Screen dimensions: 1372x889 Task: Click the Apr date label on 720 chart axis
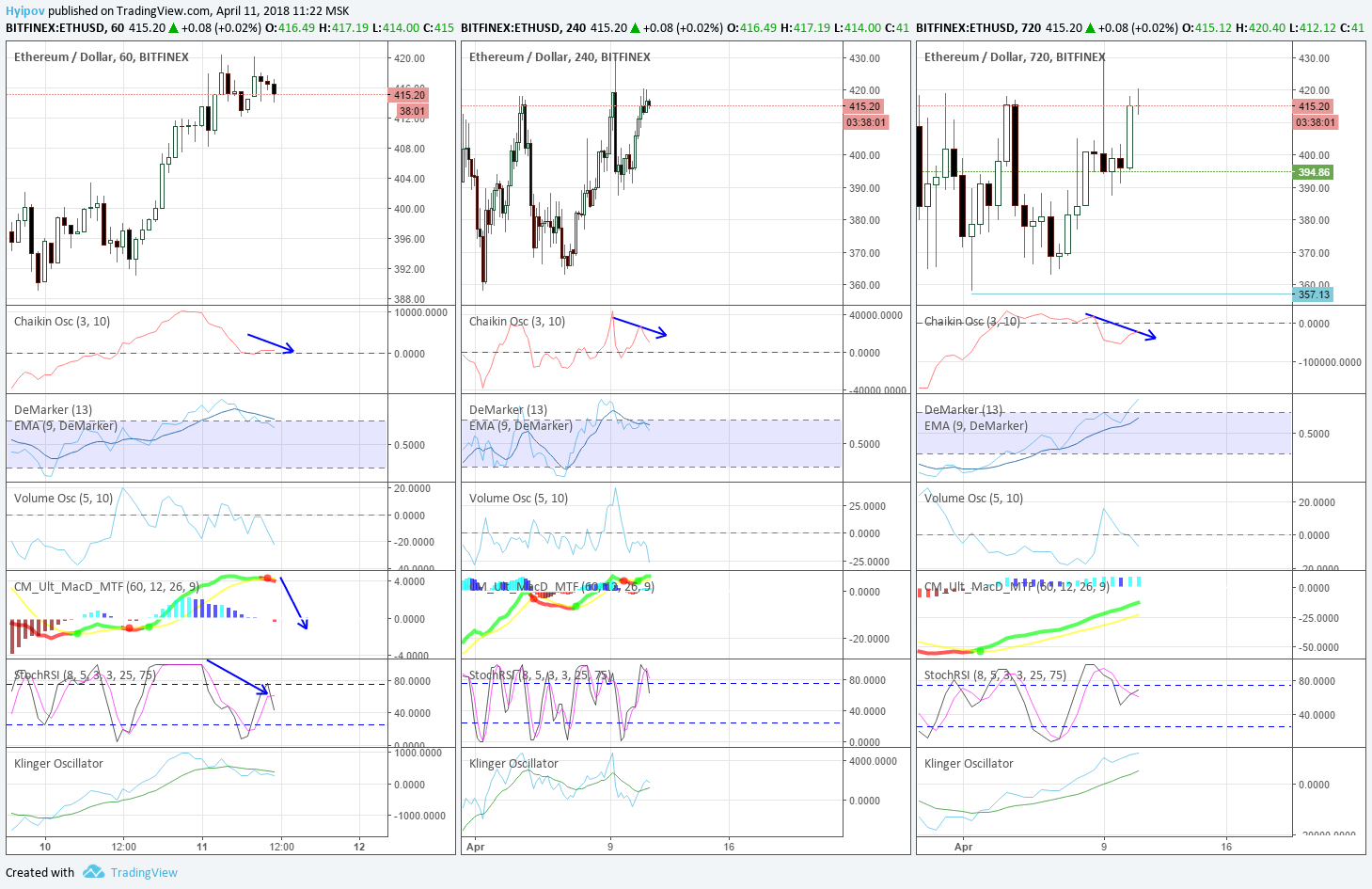point(963,847)
